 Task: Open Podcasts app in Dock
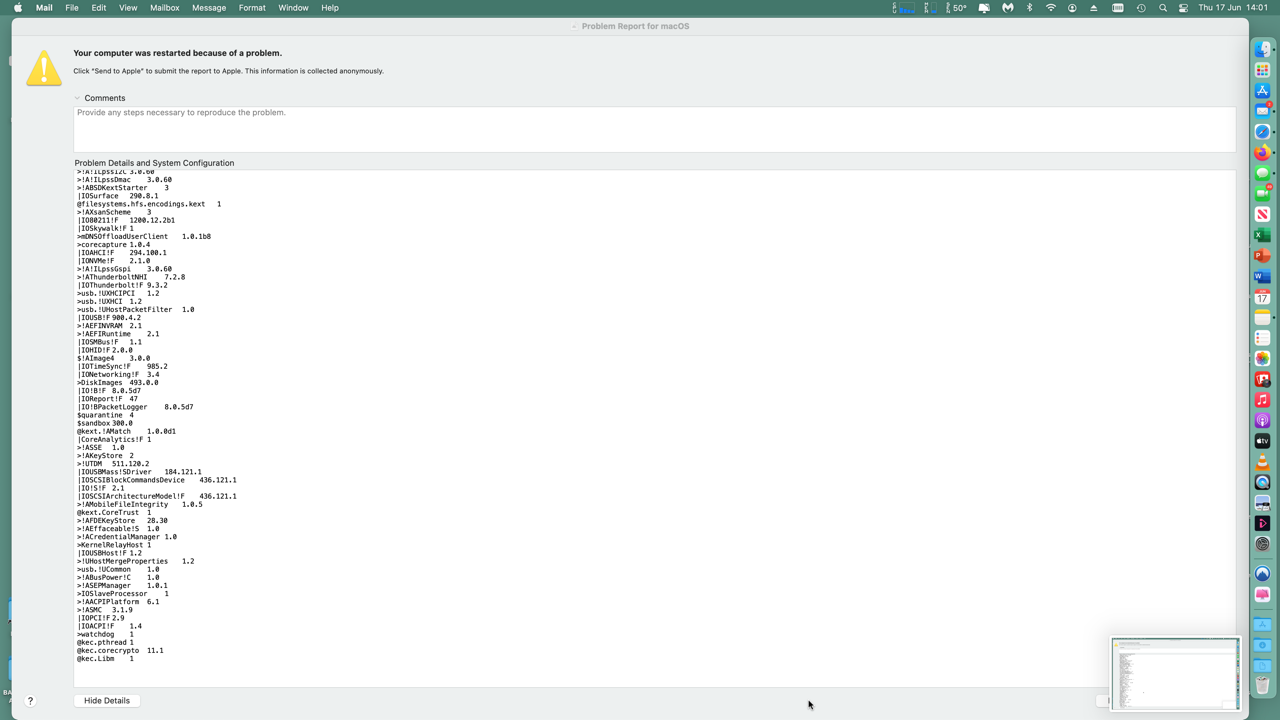[1262, 420]
